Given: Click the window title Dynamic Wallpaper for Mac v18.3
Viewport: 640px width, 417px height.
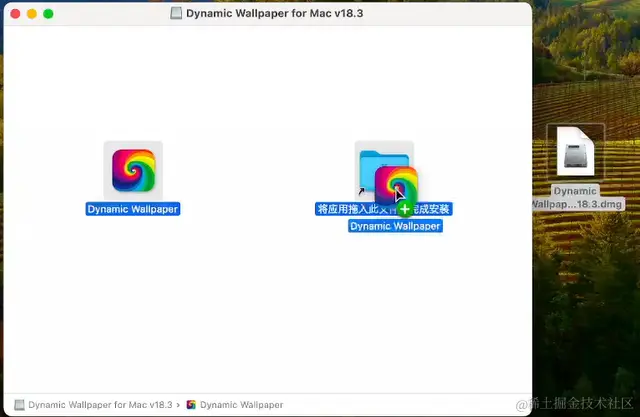Looking at the screenshot, I should [274, 13].
